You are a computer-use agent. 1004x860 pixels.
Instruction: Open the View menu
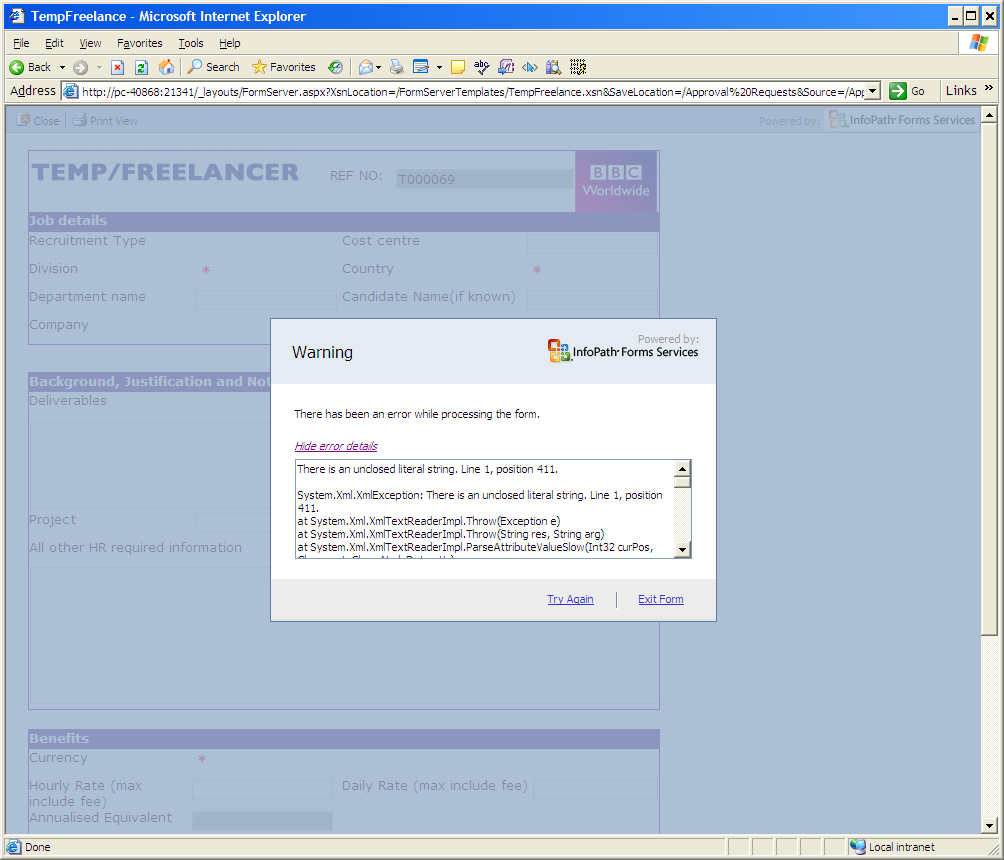[x=90, y=43]
